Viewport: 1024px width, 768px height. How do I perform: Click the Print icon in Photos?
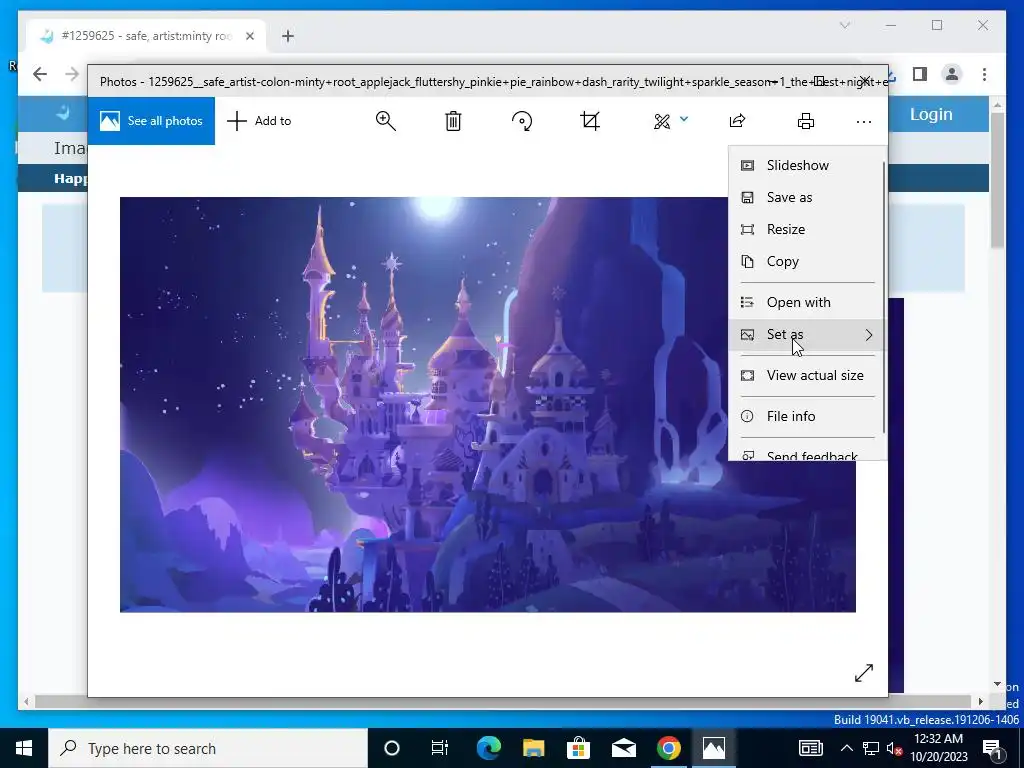(x=806, y=121)
